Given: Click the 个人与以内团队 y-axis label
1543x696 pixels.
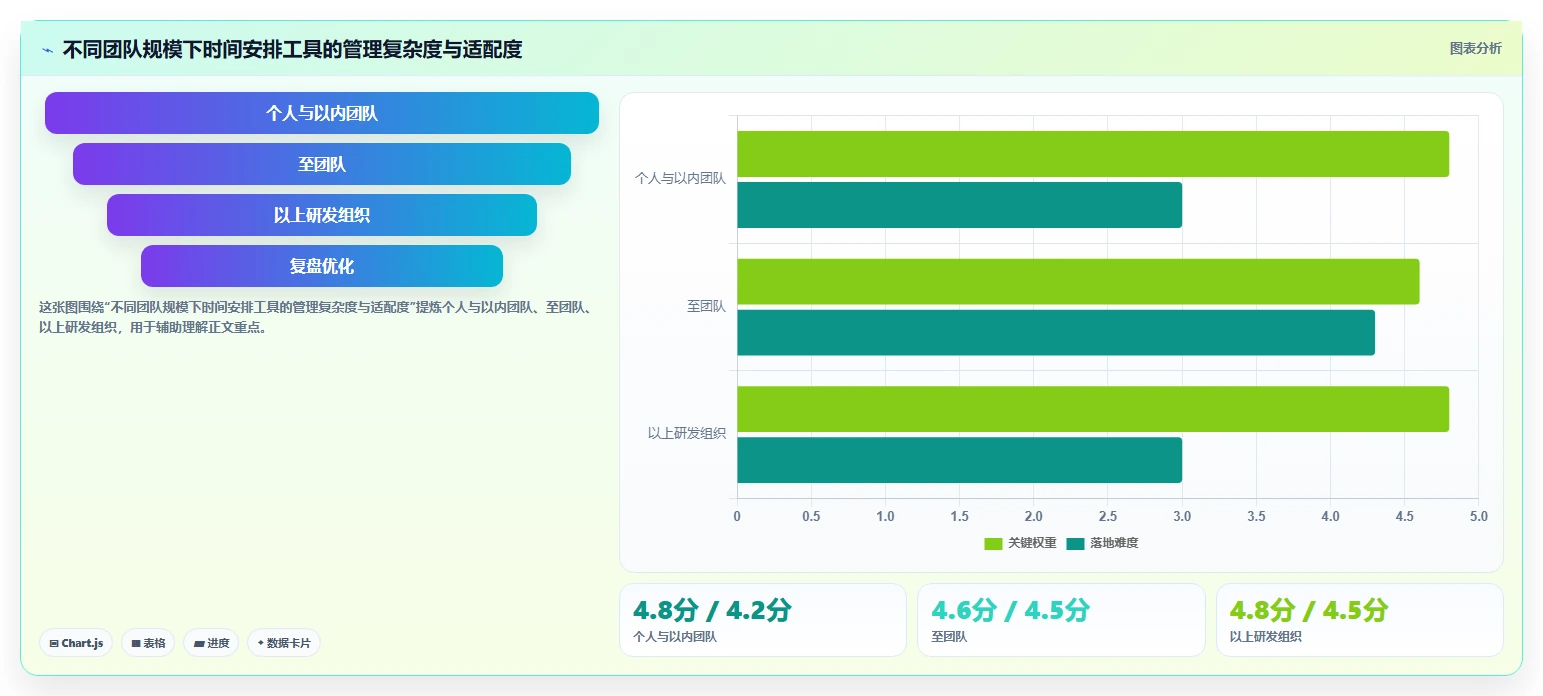Looking at the screenshot, I should pyautogui.click(x=680, y=179).
